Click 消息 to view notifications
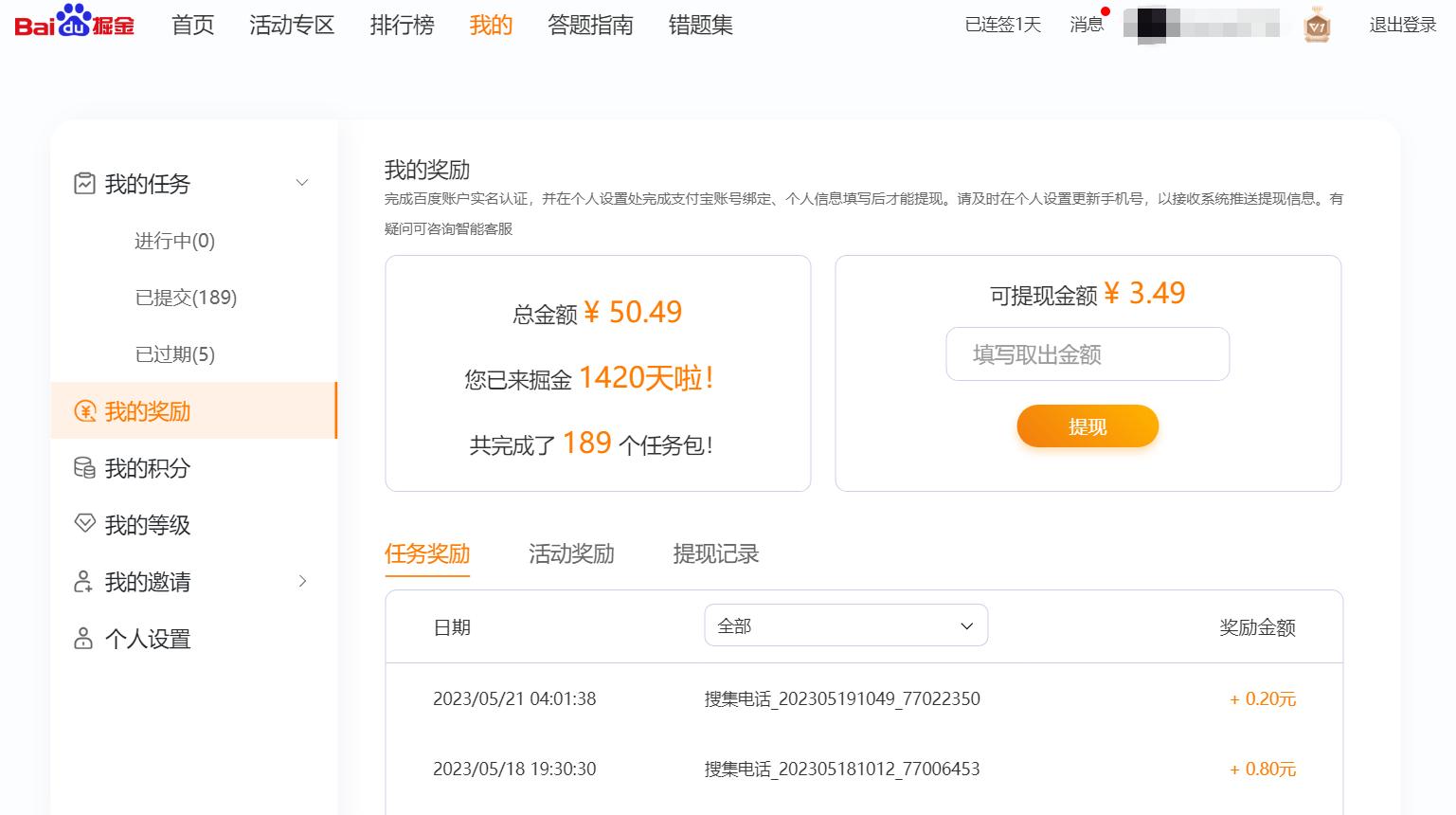 pyautogui.click(x=1085, y=25)
